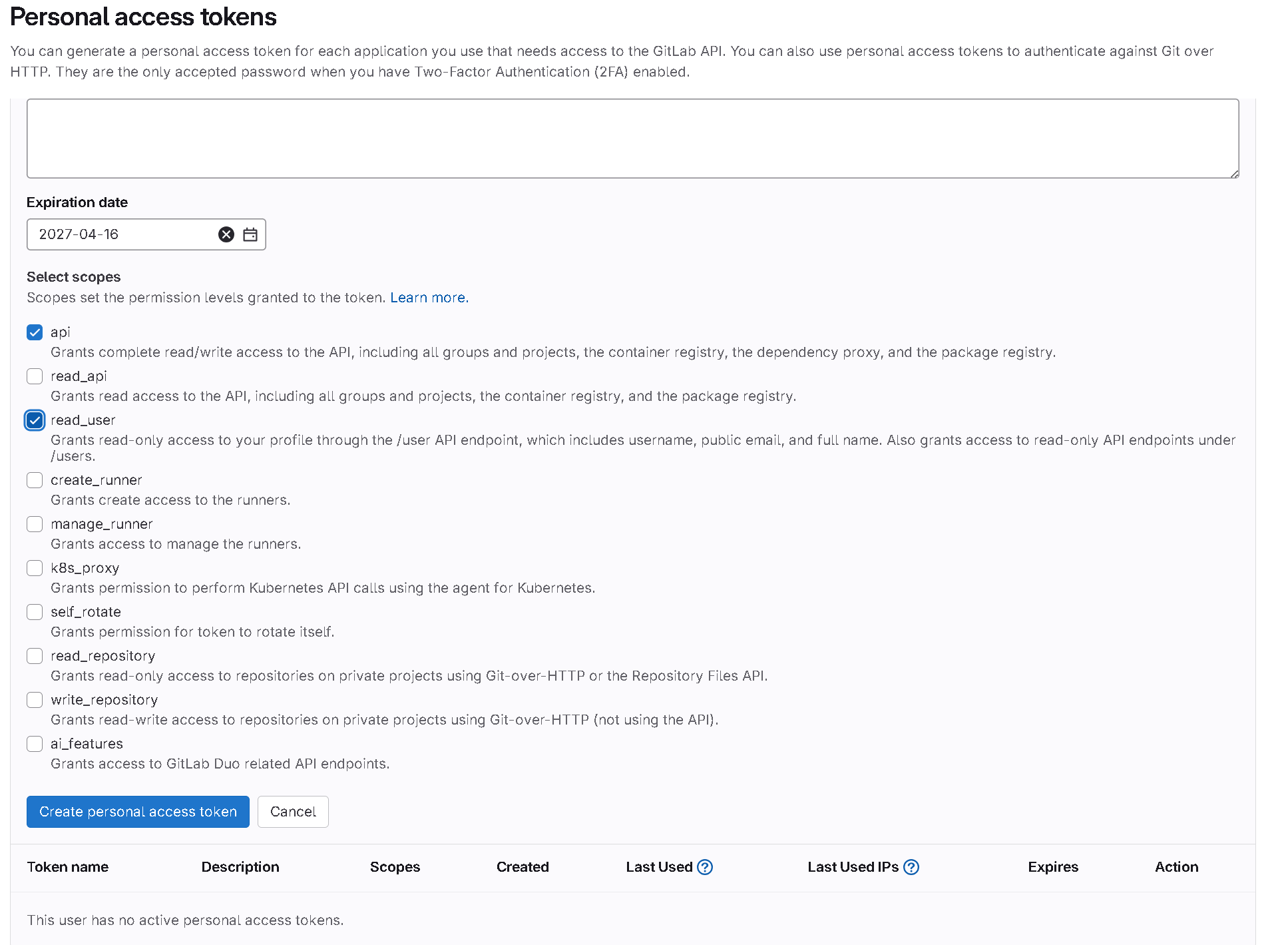Image resolution: width=1288 pixels, height=945 pixels.
Task: Enable the create_runner scope
Action: pyautogui.click(x=35, y=480)
